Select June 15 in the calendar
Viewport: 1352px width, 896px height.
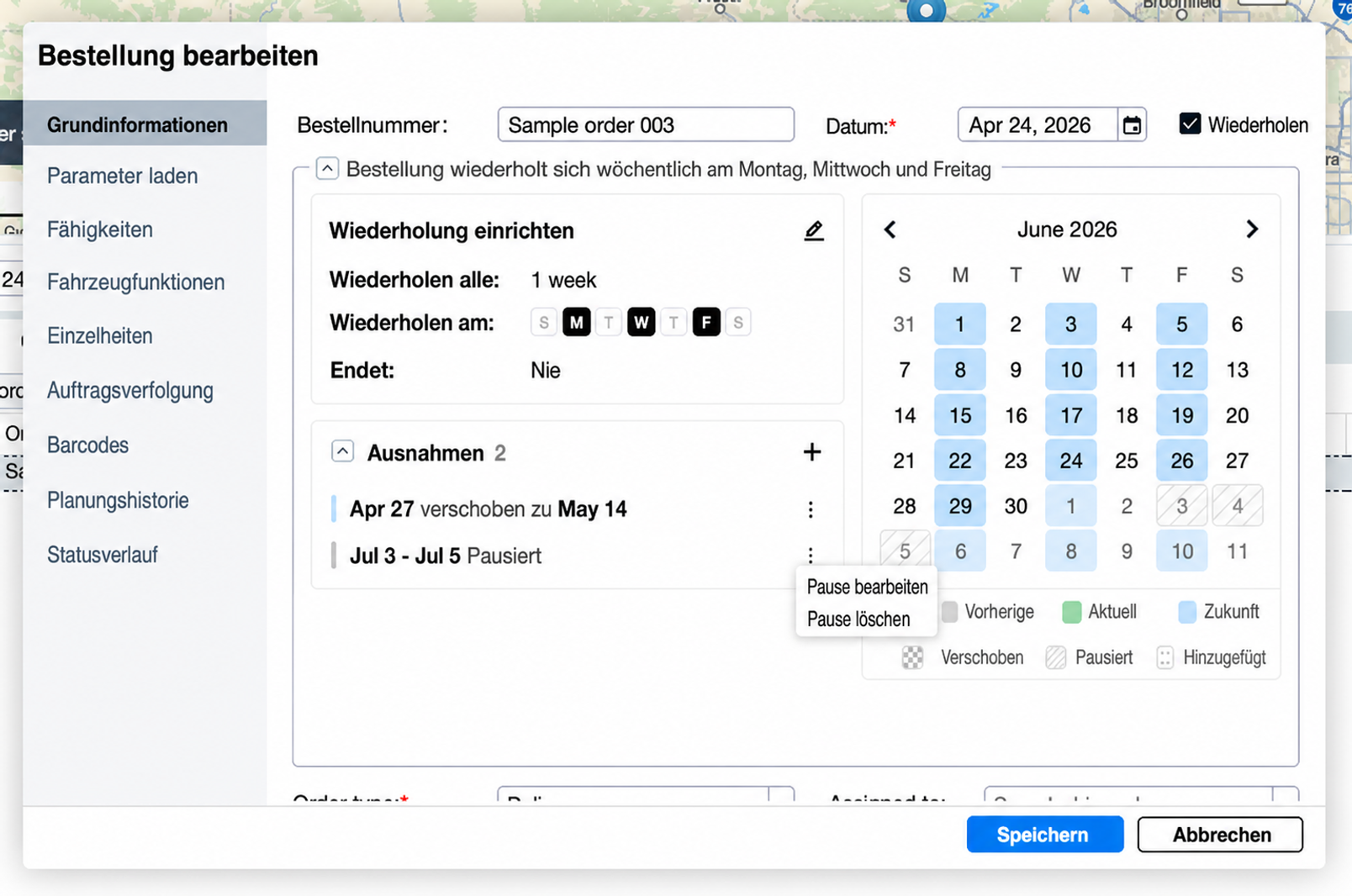click(959, 415)
